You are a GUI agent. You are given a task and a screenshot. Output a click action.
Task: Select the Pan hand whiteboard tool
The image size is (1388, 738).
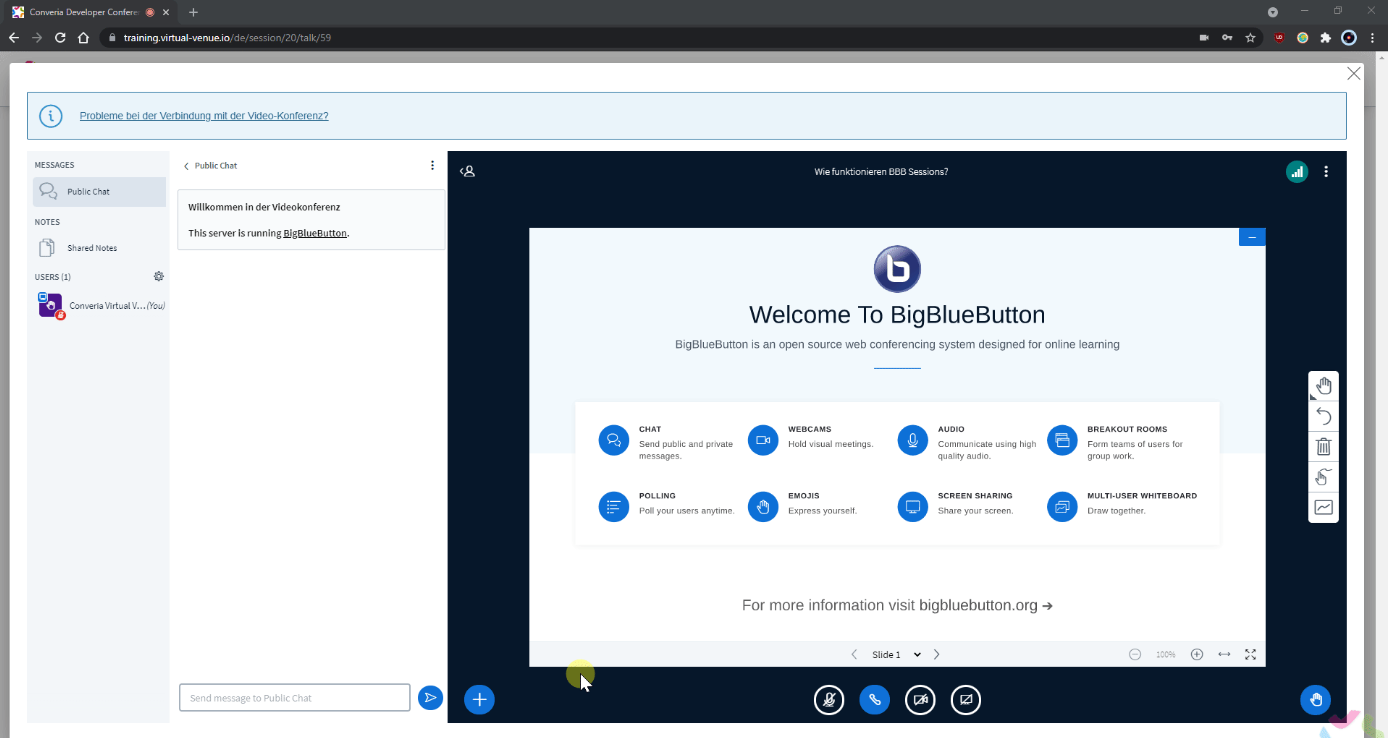coord(1323,386)
